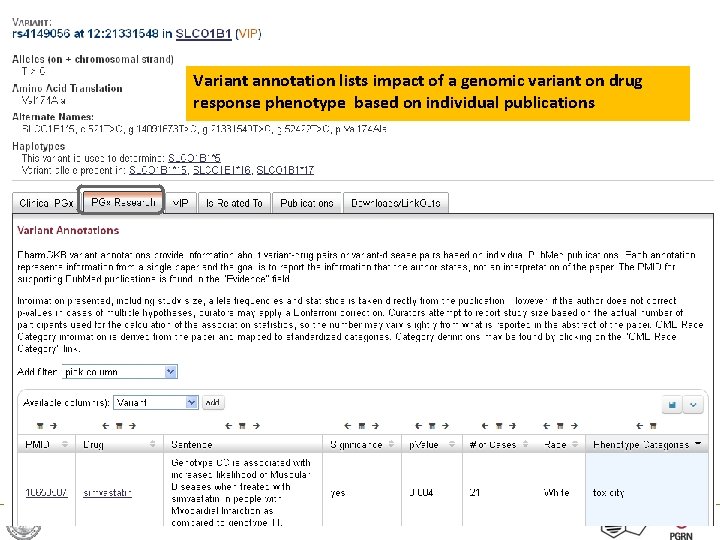The width and height of the screenshot is (720, 540).
Task: Sort the table by # of Cases
Action: (x=525, y=444)
